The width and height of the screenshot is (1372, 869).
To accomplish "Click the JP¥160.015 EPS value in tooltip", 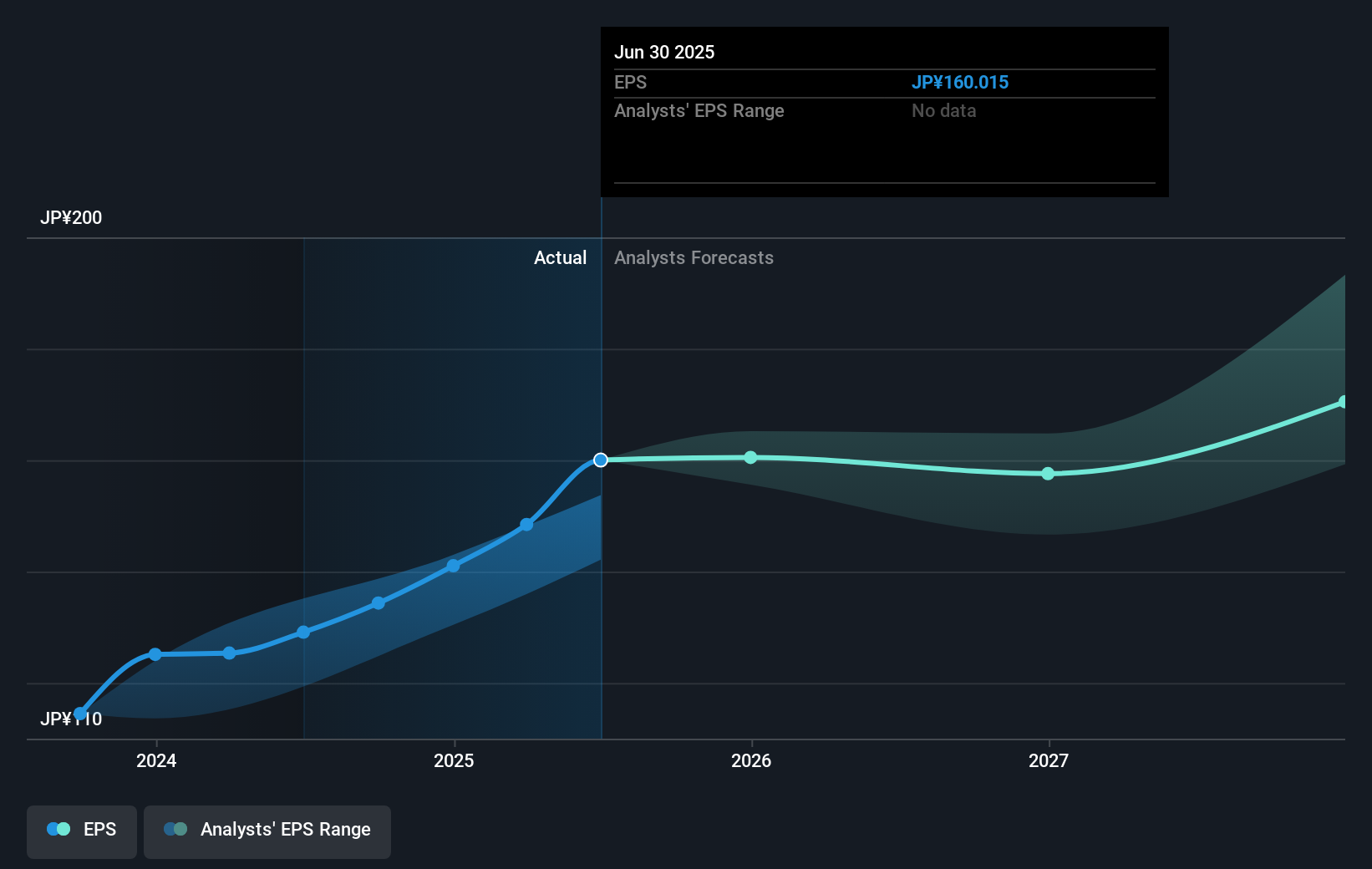I will pyautogui.click(x=959, y=82).
